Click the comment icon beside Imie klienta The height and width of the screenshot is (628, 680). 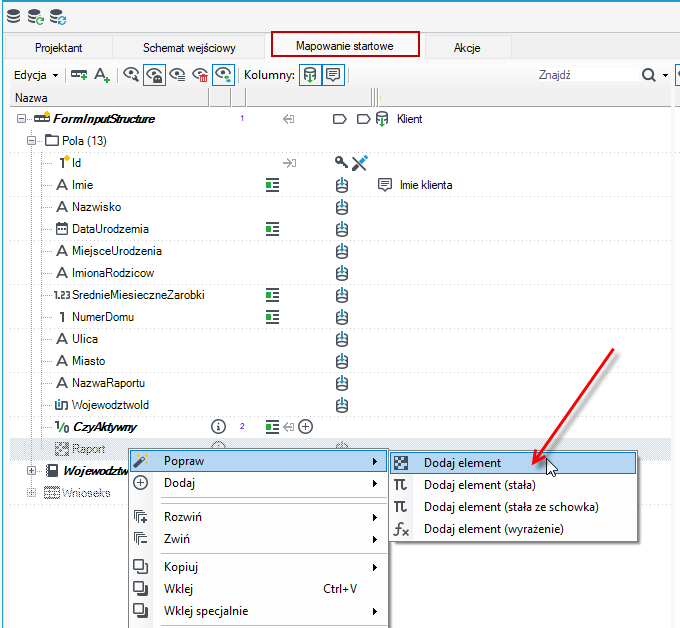385,185
